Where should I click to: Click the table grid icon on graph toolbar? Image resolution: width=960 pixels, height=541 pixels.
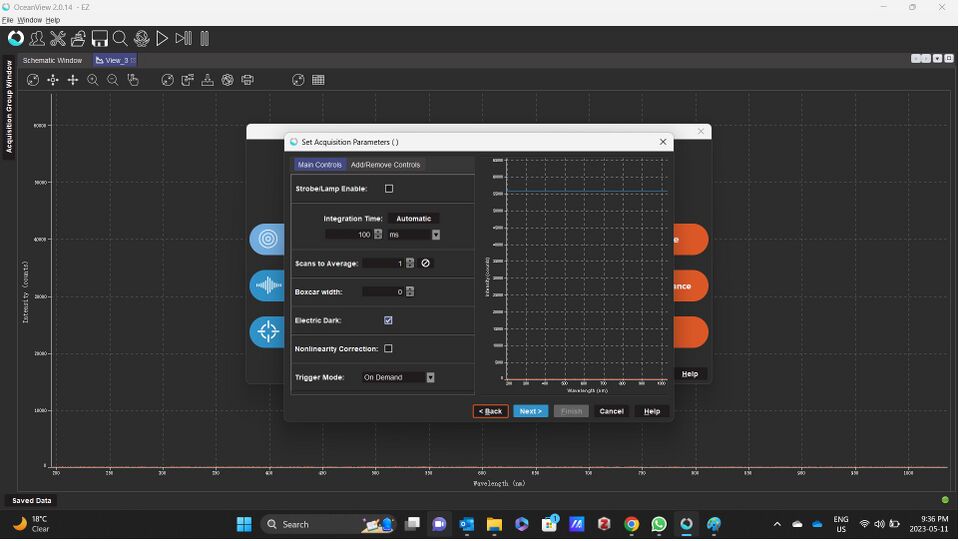(x=318, y=80)
